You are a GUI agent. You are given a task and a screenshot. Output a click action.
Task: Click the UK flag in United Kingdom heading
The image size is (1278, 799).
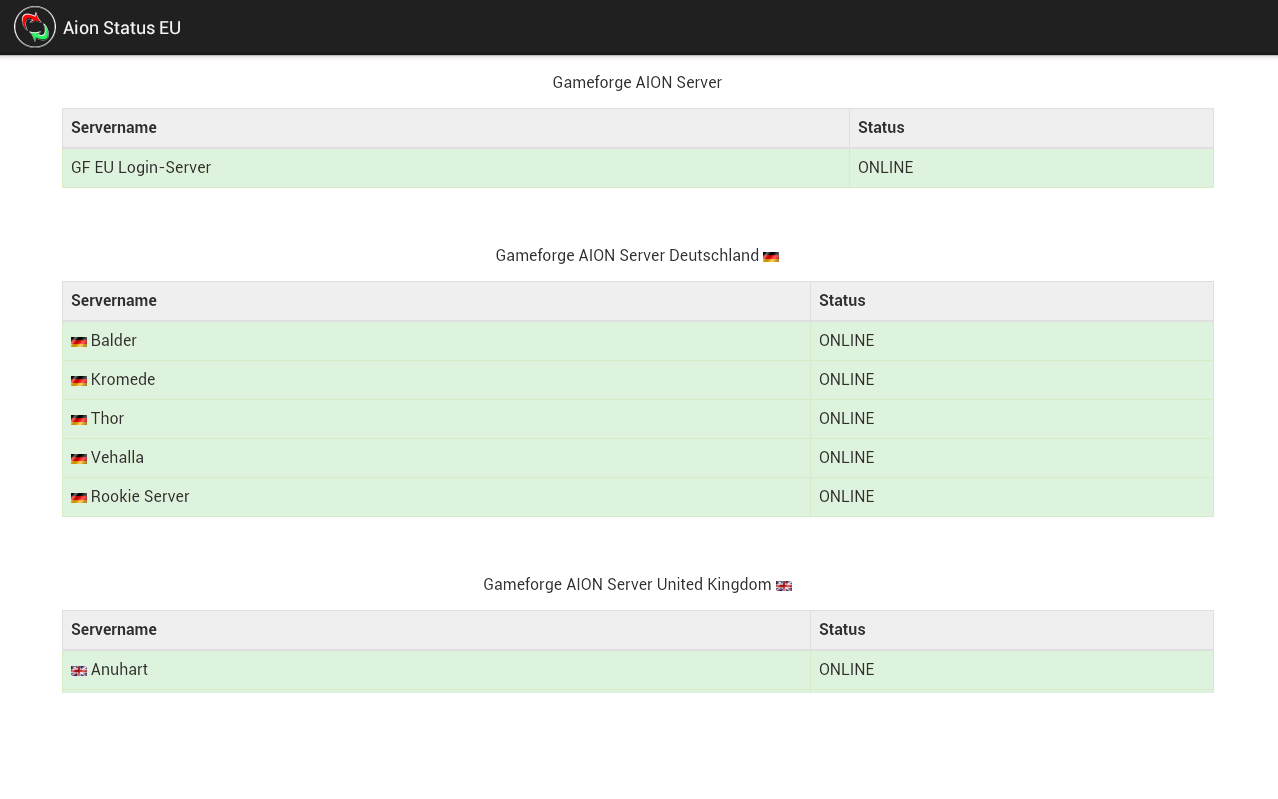click(x=784, y=586)
